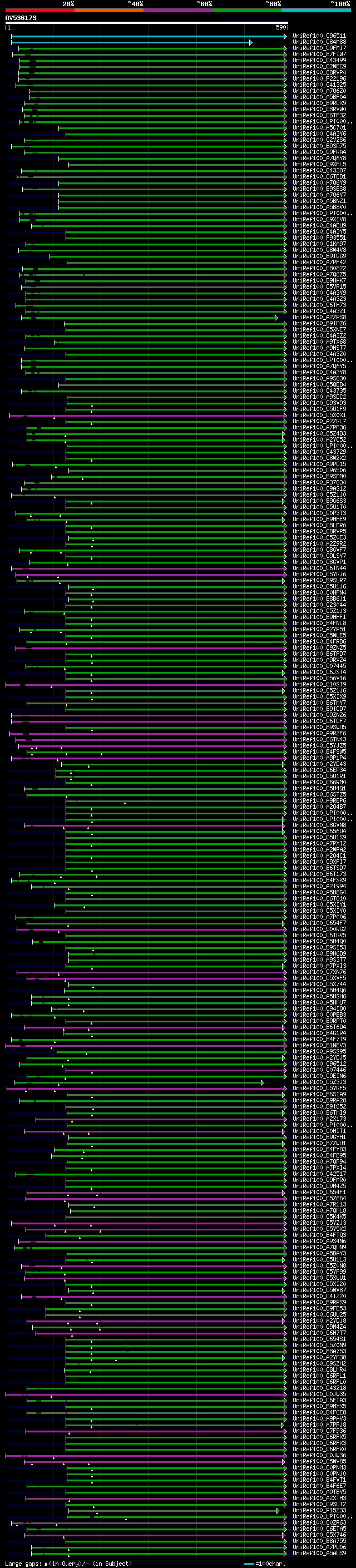356x1568 pixels.
Task: Select the UniRef100_B9IGG9 label
Action: tap(319, 256)
